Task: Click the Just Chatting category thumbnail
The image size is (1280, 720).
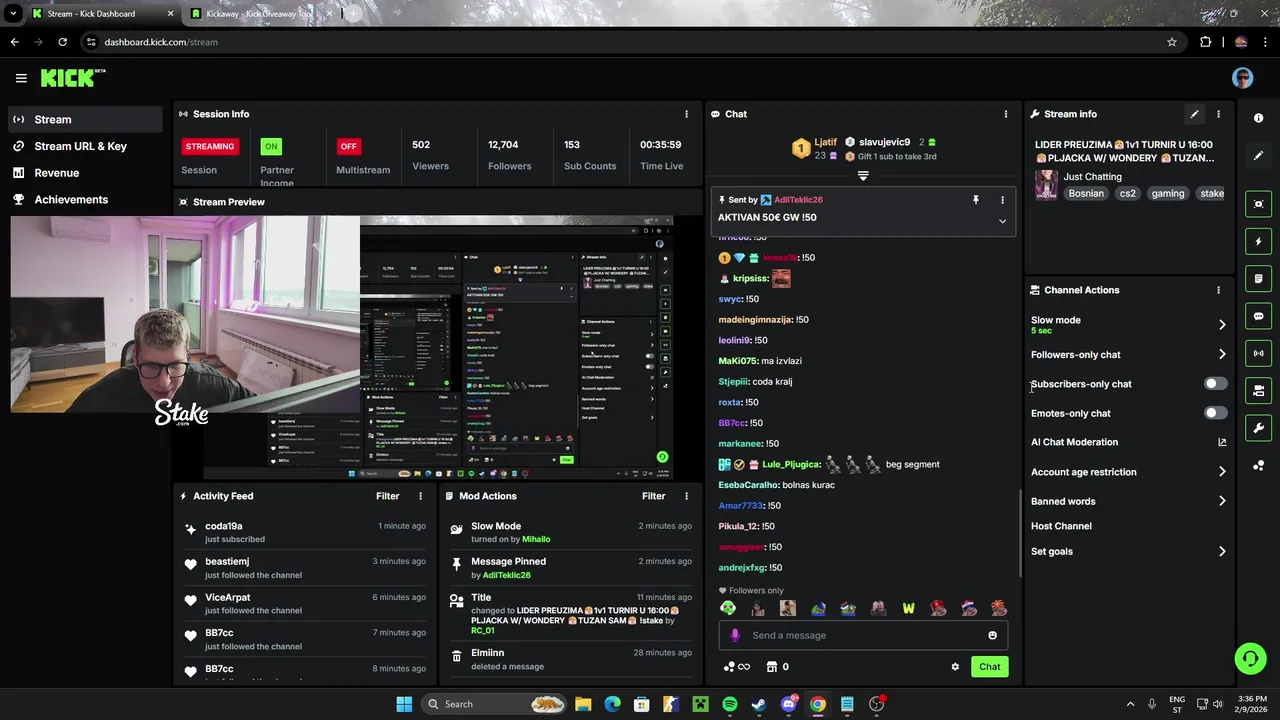Action: (x=1046, y=185)
